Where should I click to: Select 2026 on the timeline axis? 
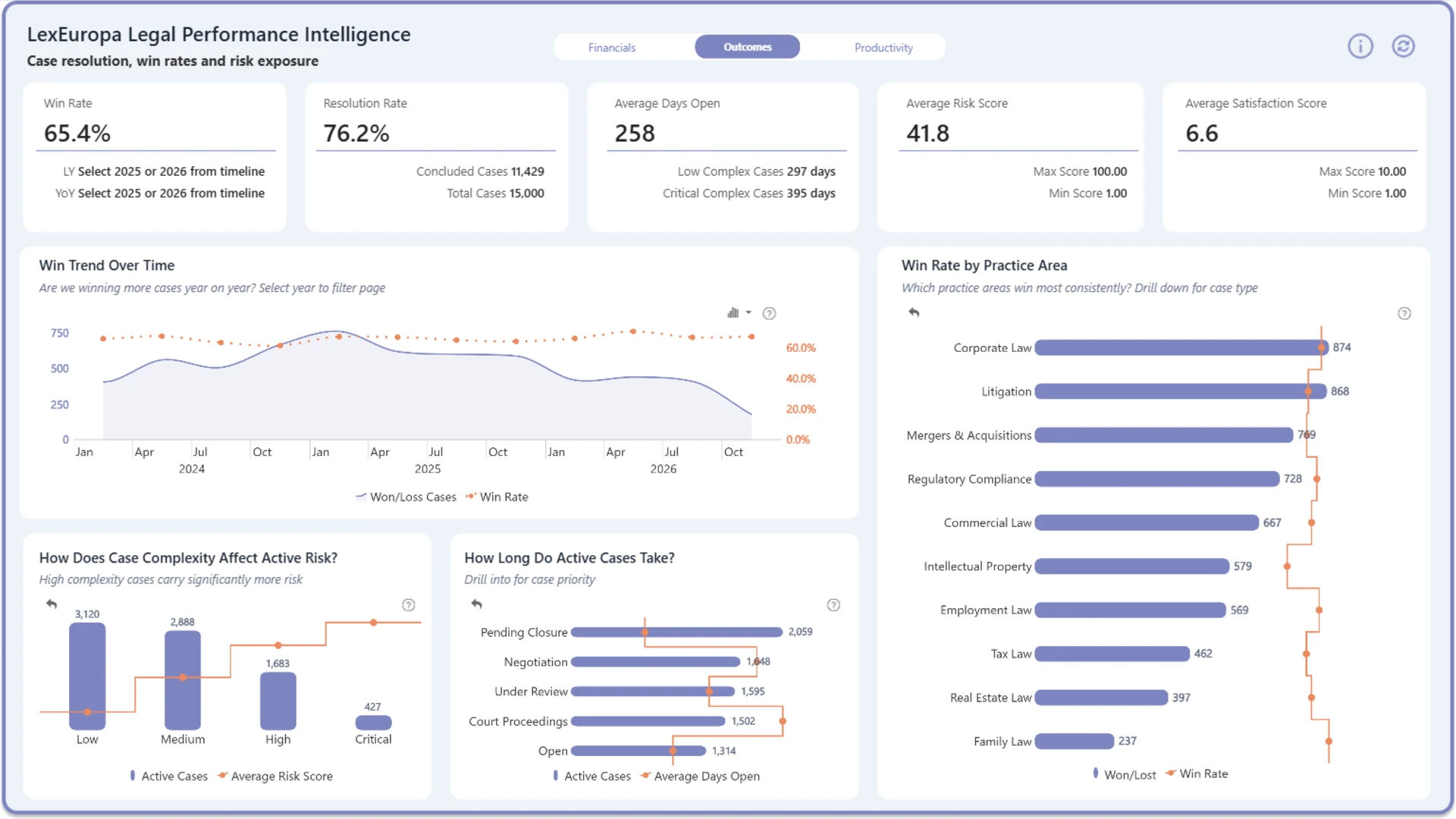[x=663, y=469]
